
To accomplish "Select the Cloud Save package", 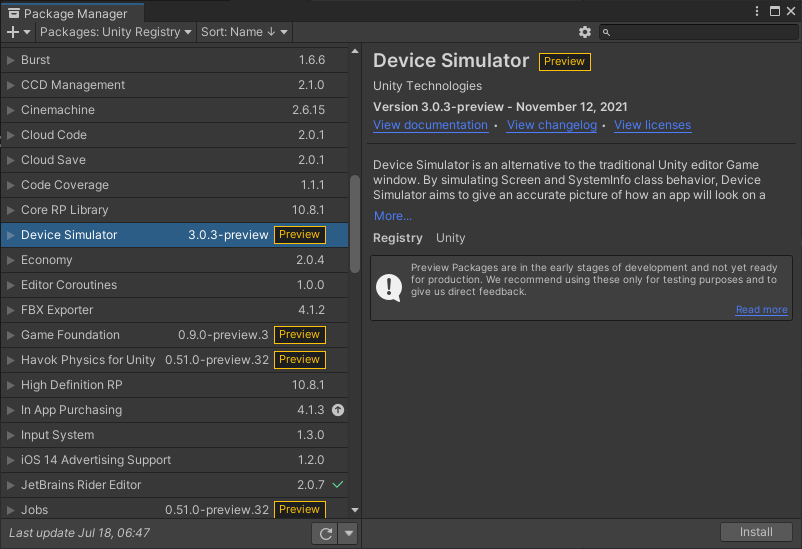I will 174,160.
